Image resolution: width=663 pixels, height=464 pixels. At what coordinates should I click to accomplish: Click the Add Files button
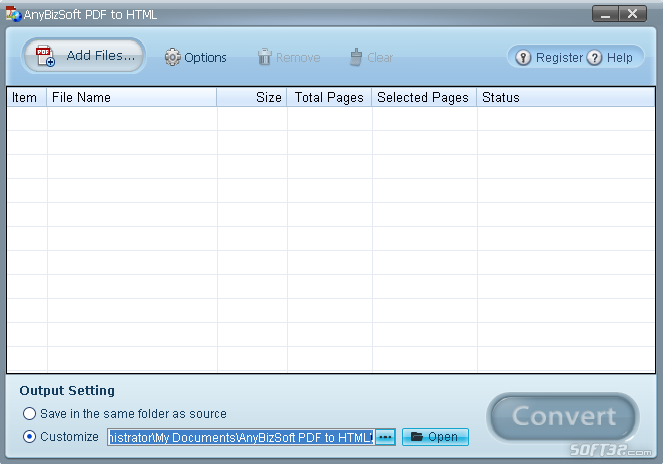pyautogui.click(x=84, y=55)
